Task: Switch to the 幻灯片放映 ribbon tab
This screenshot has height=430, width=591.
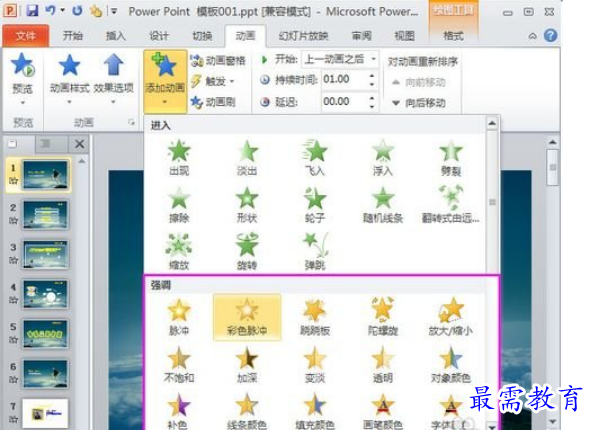Action: coord(303,36)
